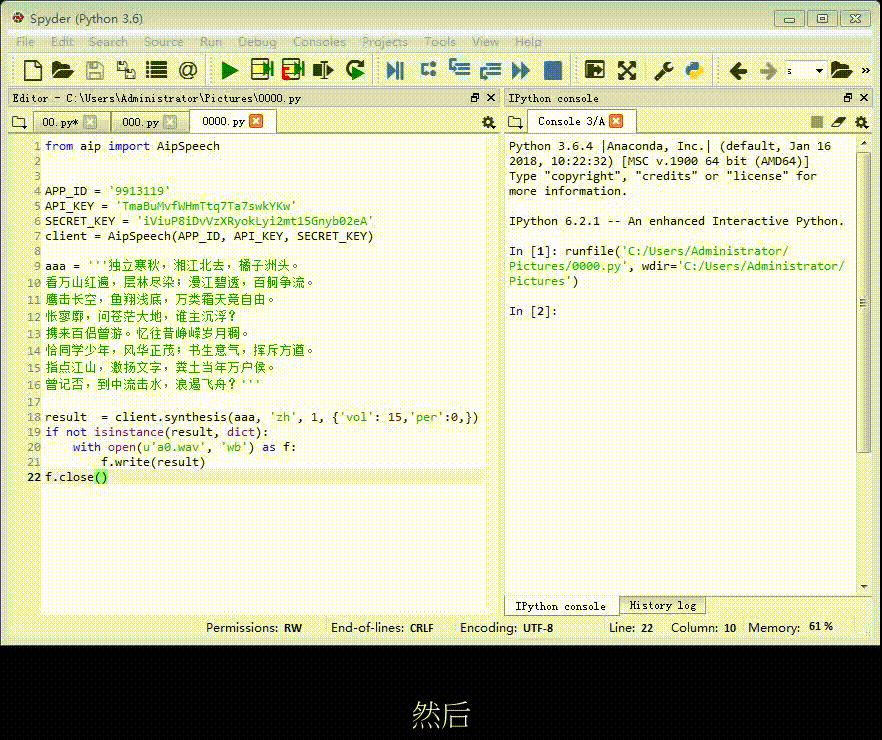
Task: Open the IPython console options gear
Action: 861,122
